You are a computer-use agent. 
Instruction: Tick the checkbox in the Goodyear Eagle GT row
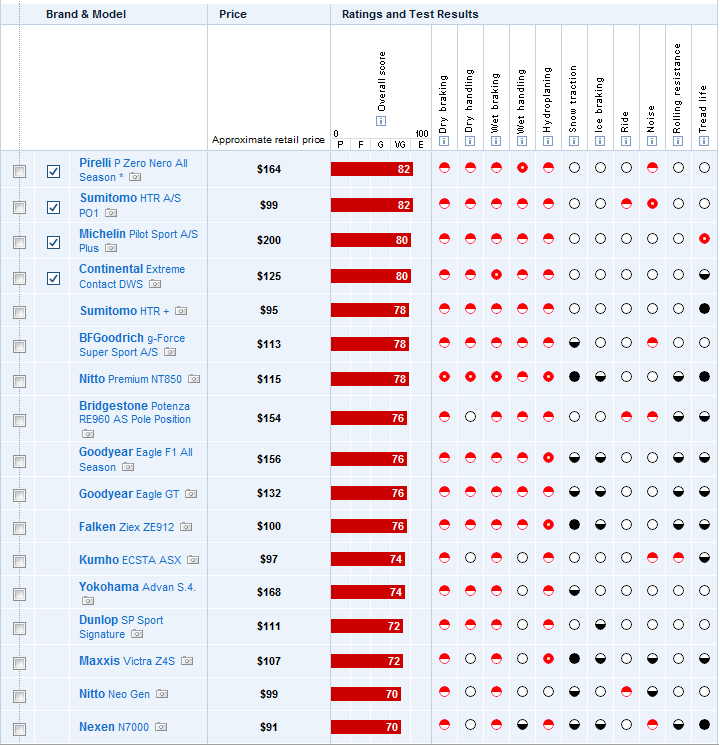click(19, 495)
